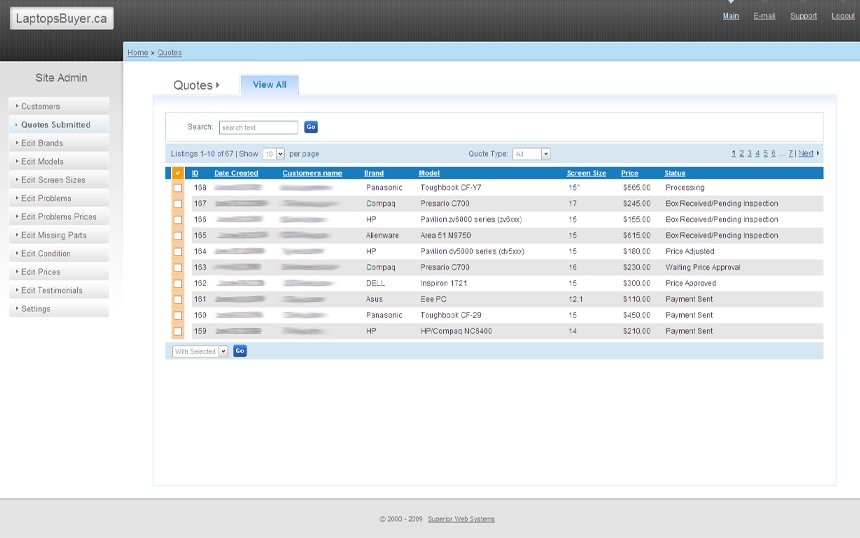Click the LaptopsBuyer.ca logo

tap(61, 18)
